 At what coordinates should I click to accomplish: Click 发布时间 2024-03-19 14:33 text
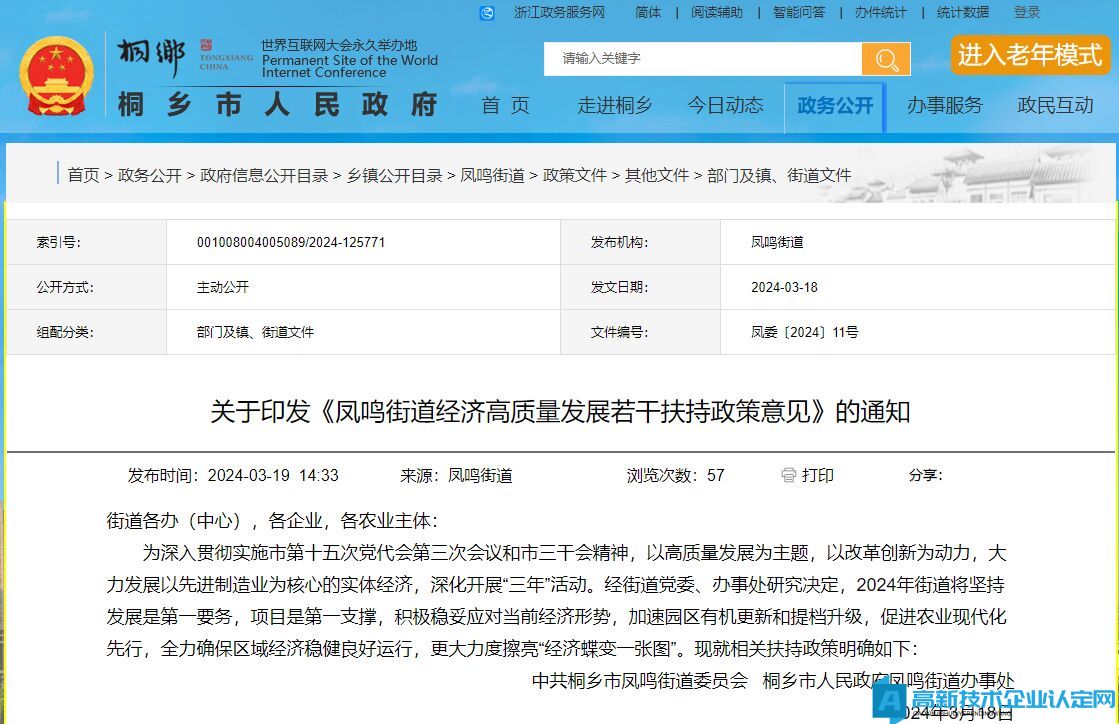click(233, 475)
